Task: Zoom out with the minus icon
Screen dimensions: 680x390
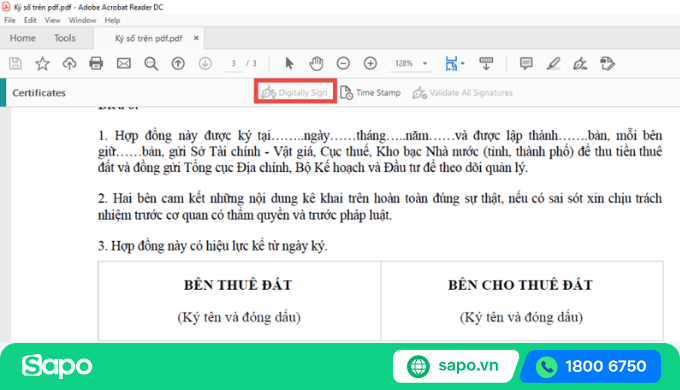Action: click(x=343, y=64)
